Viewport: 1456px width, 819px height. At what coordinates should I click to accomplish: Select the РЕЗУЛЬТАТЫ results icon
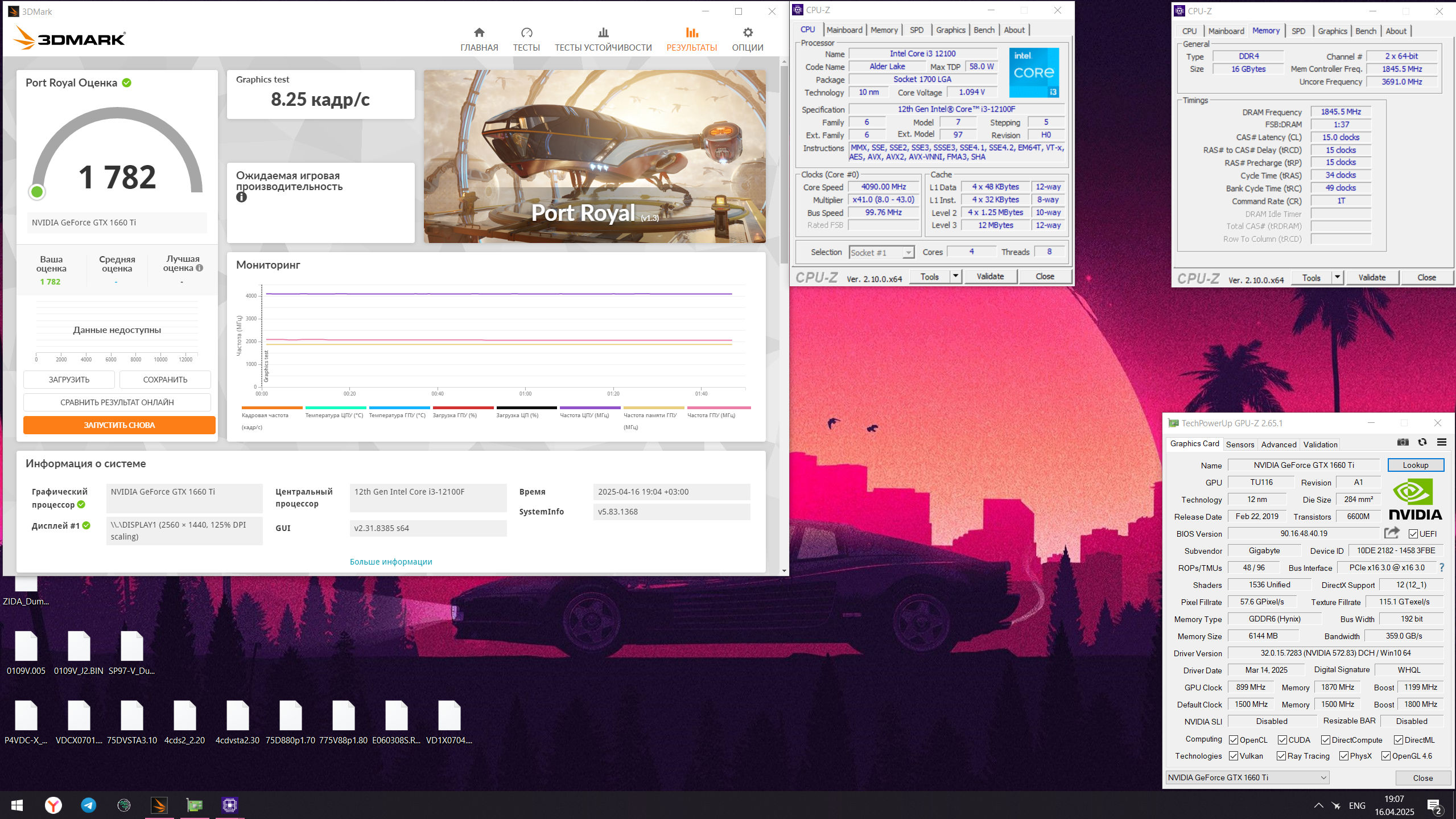click(691, 32)
